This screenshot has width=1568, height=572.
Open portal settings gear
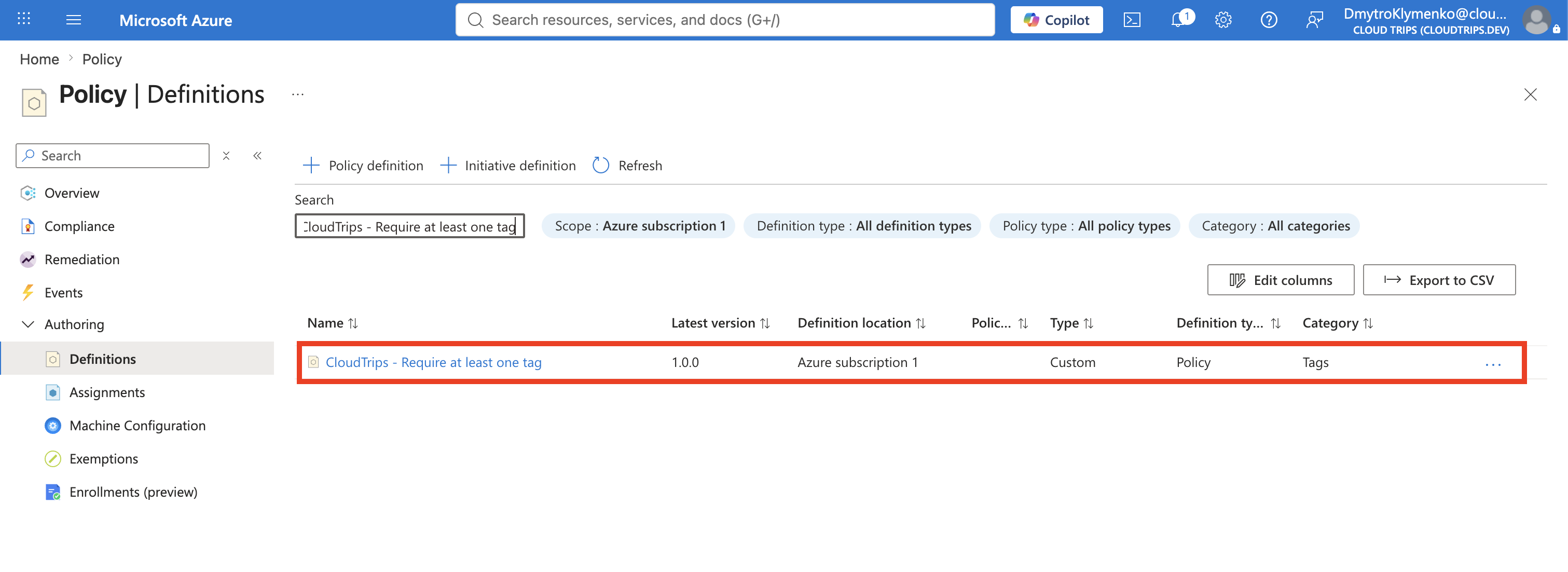click(x=1223, y=20)
